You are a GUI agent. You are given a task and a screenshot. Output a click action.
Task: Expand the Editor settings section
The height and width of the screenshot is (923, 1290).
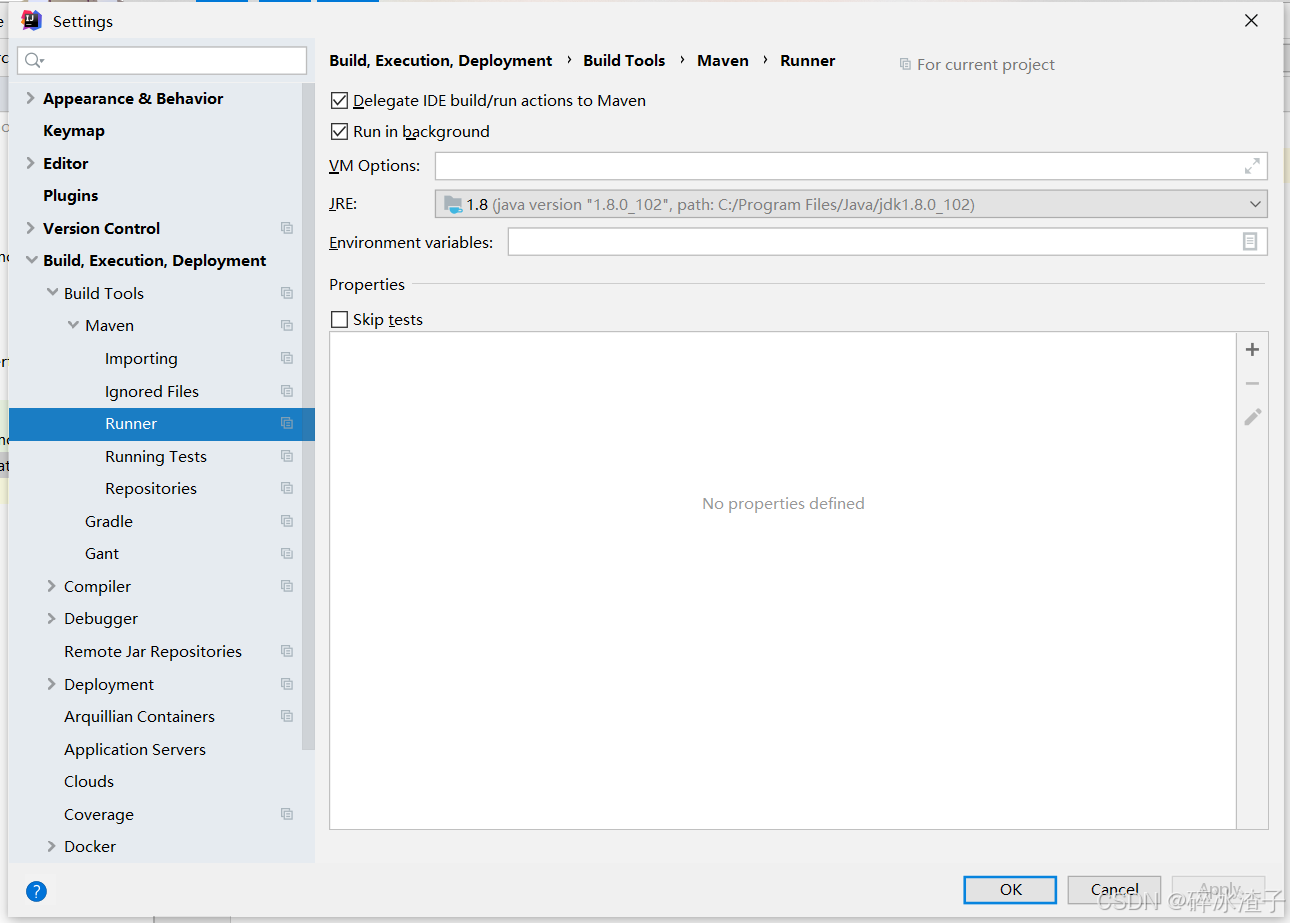click(x=30, y=163)
